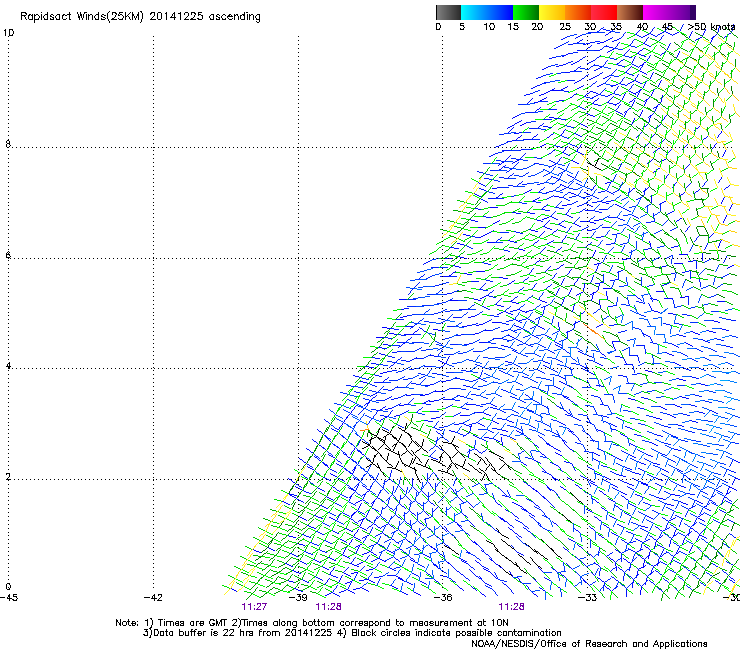Click the title text 'Rapidscat Winds(25KM) 20141225 ascending'
740x650 pixels.
[140, 17]
